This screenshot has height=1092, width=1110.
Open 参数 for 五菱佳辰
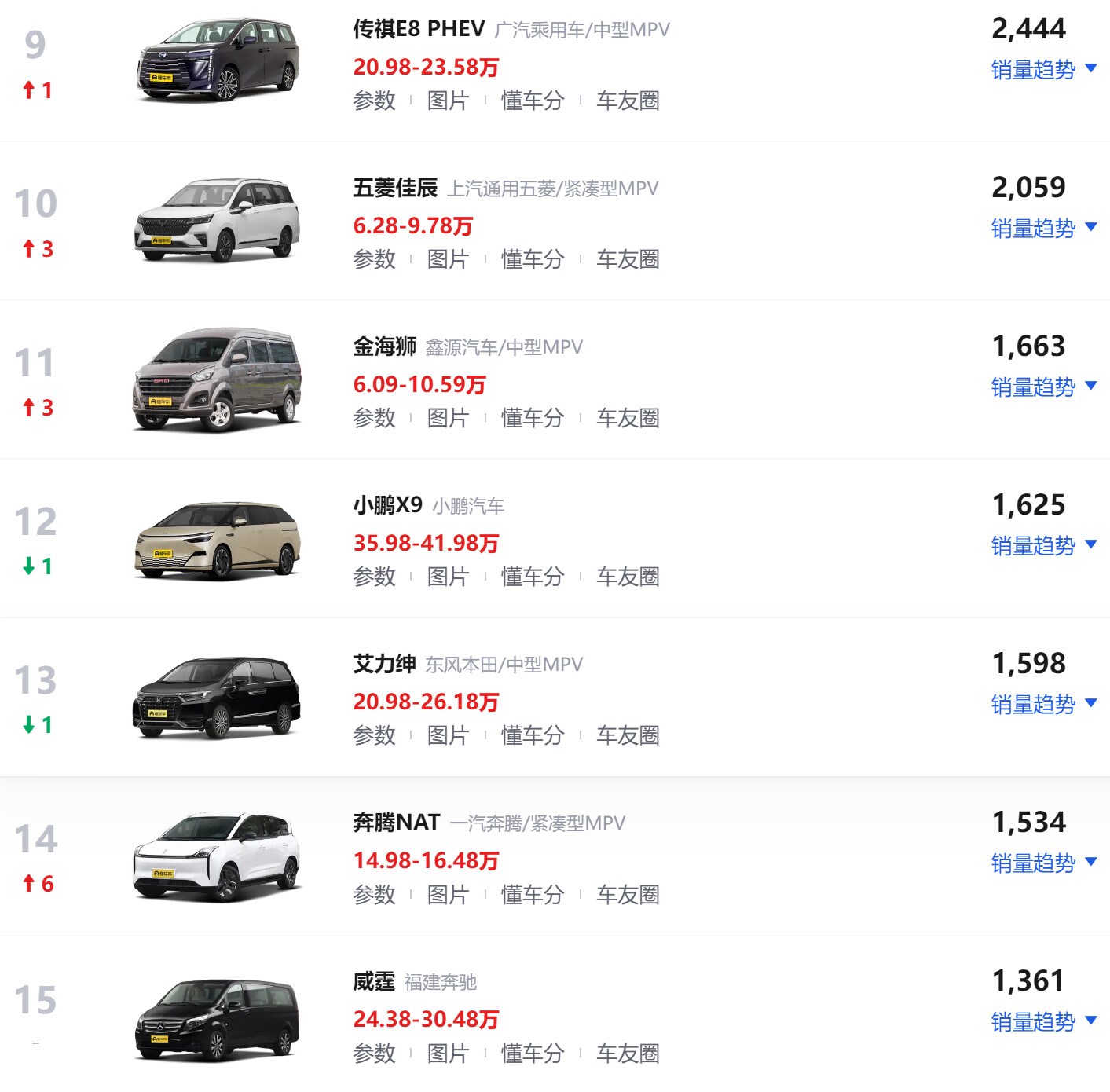(x=374, y=259)
